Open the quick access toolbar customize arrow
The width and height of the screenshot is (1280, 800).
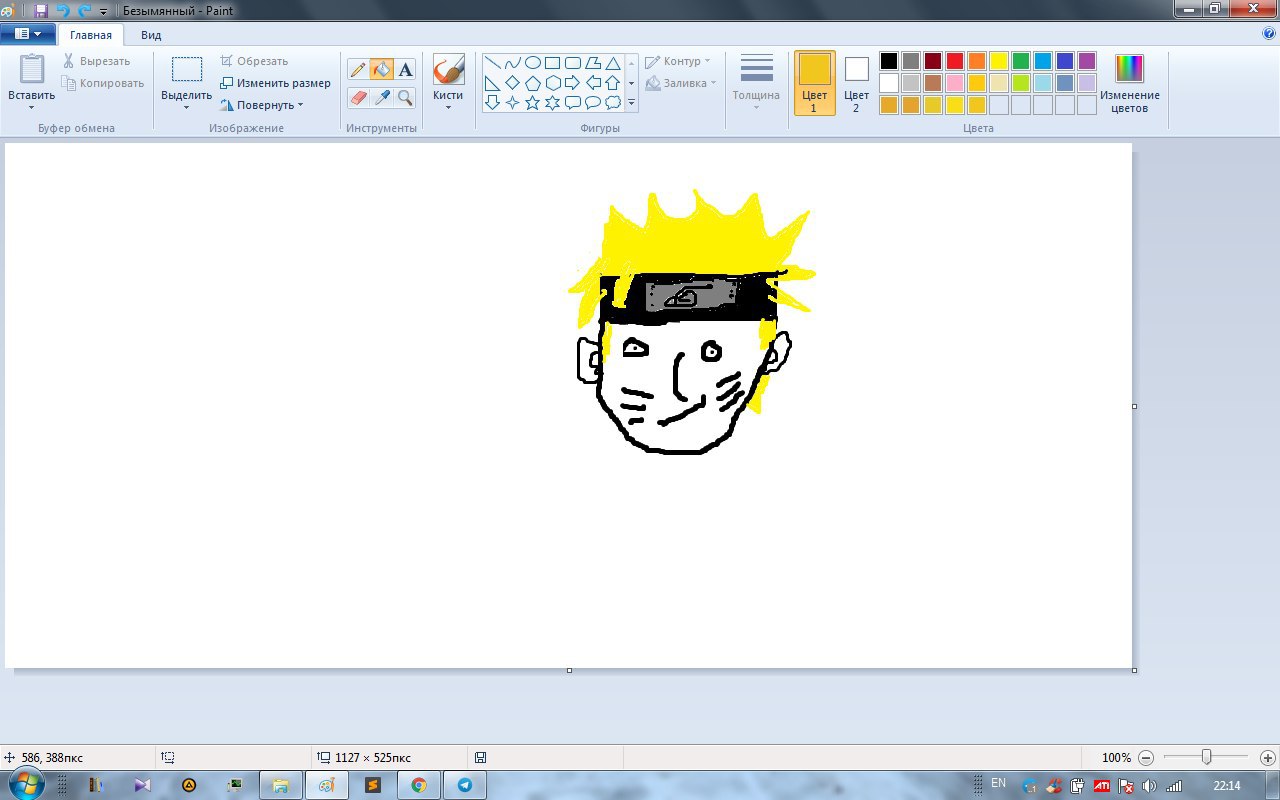coord(103,12)
